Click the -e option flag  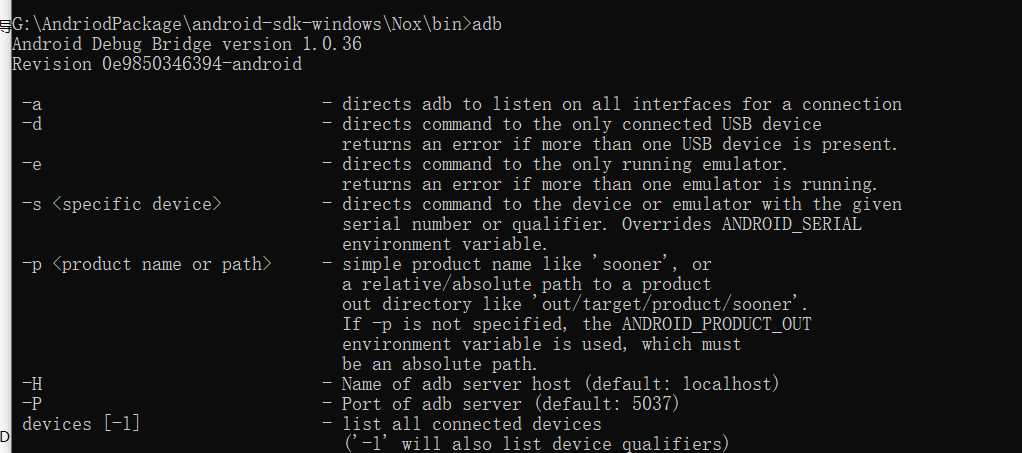32,164
